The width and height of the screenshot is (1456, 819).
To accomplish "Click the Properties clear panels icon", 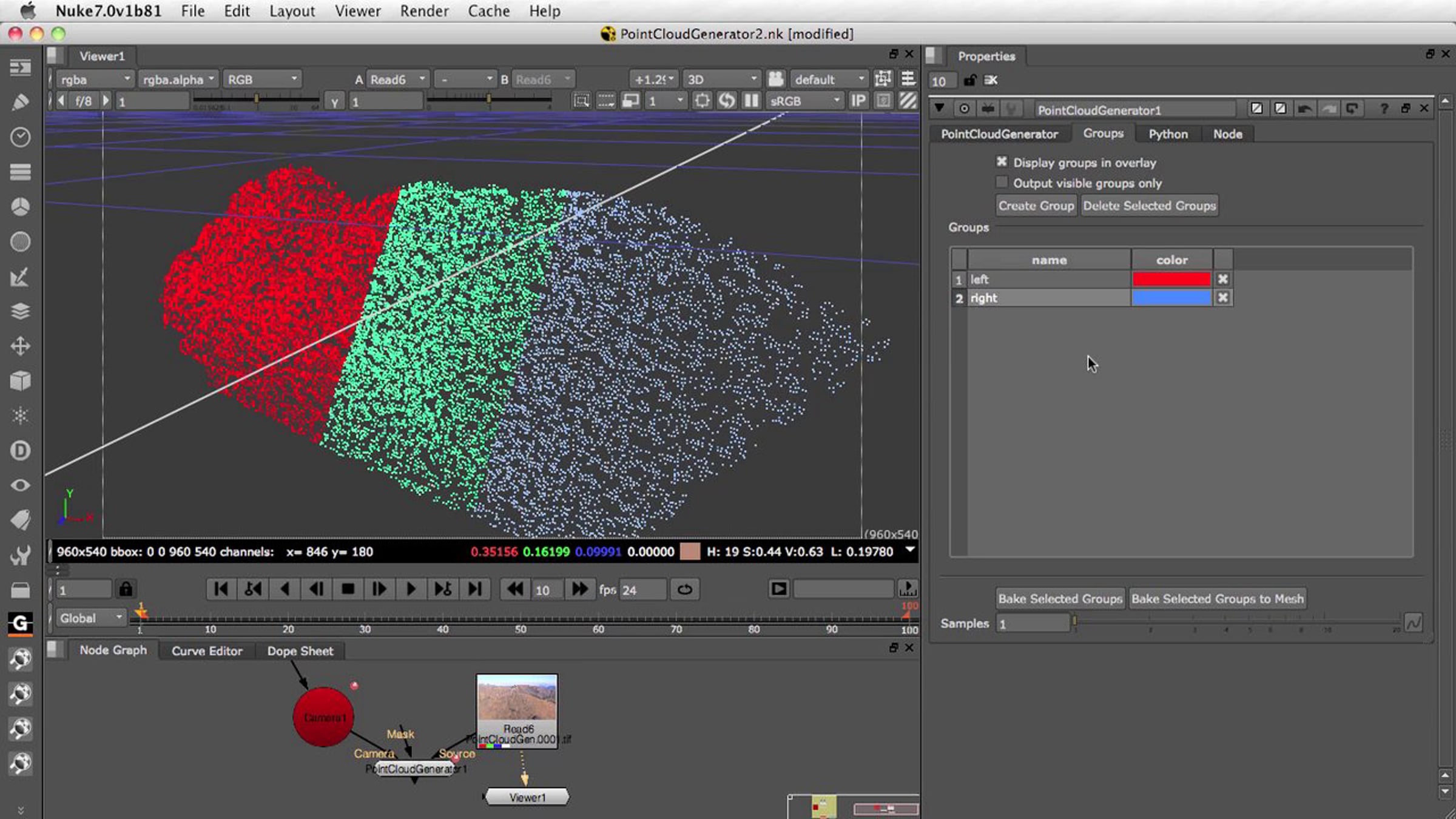I will (991, 80).
